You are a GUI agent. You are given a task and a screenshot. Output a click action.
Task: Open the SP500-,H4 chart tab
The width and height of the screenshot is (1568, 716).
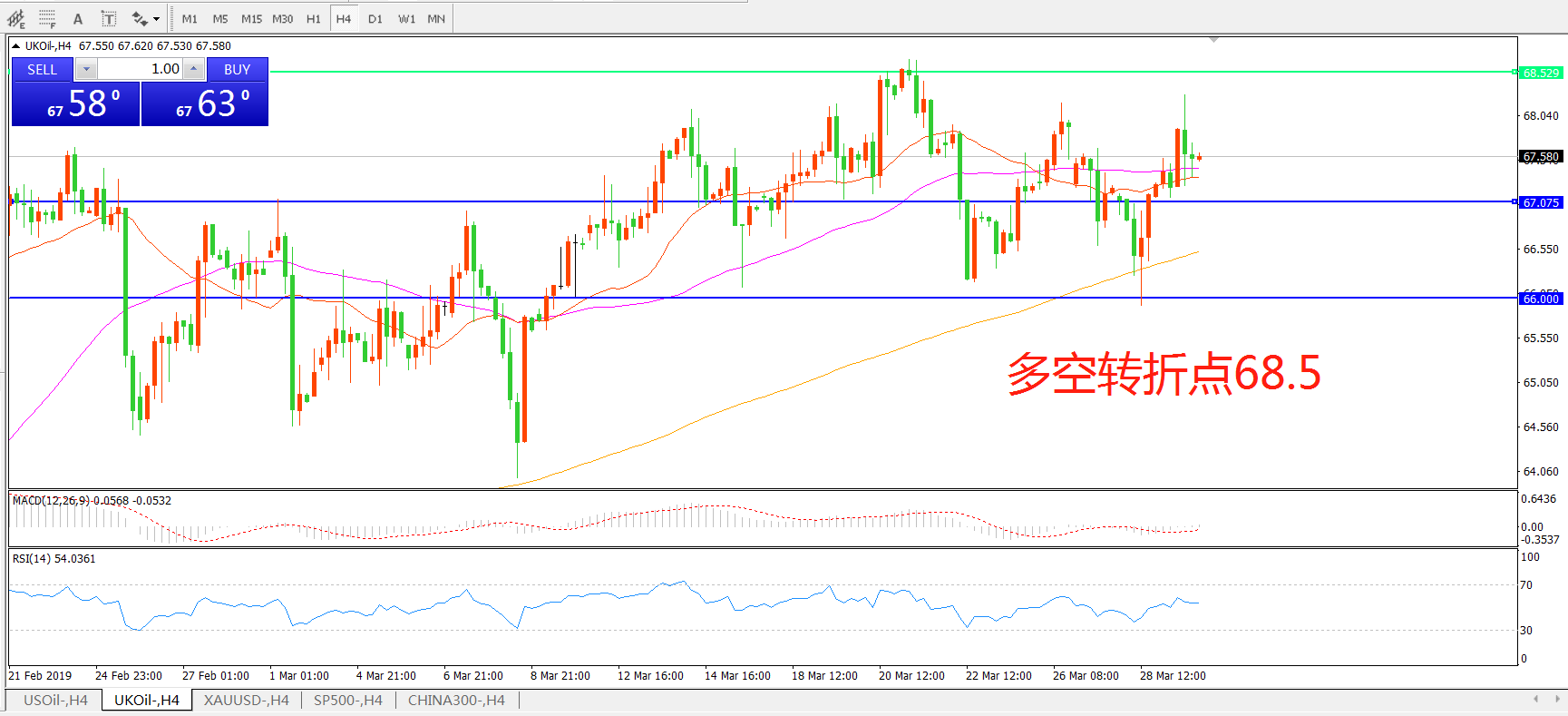tap(347, 700)
